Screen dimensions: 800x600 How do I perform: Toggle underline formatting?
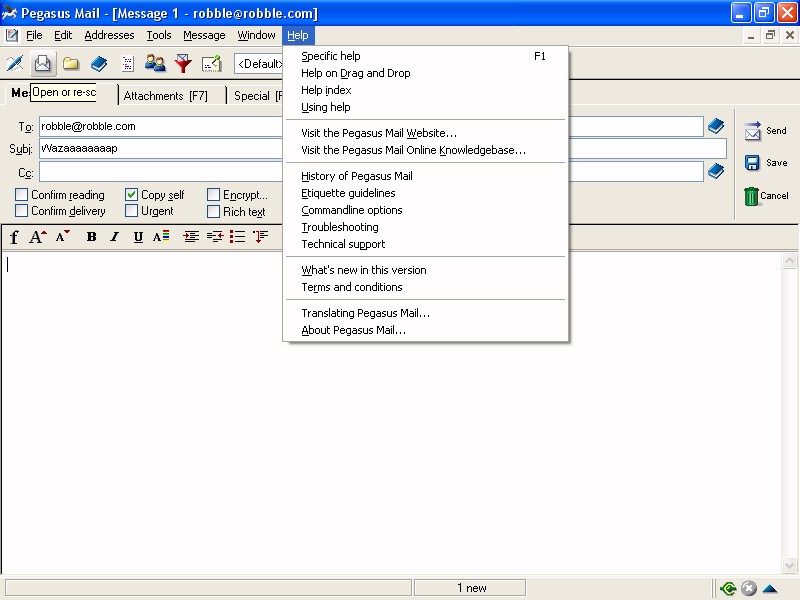(138, 237)
